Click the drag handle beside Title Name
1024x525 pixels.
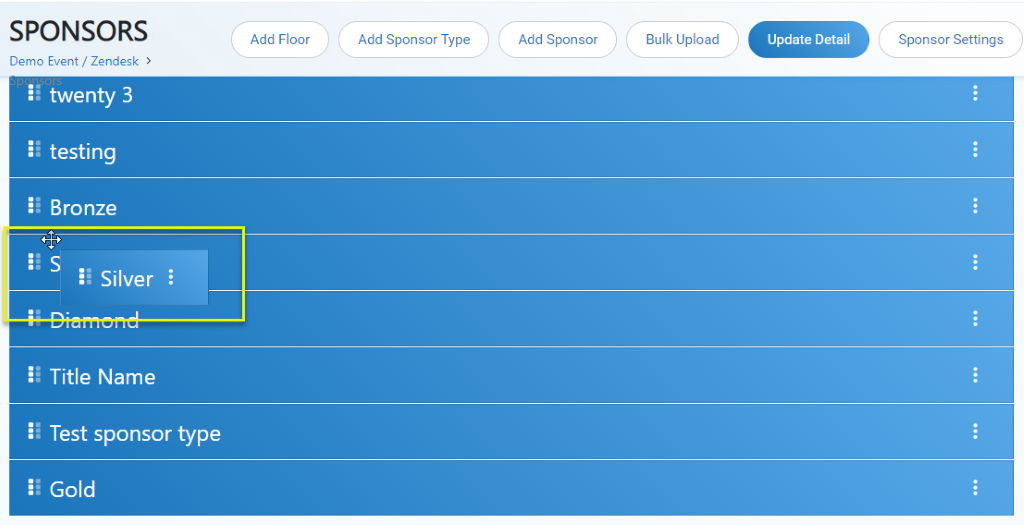pyautogui.click(x=34, y=375)
